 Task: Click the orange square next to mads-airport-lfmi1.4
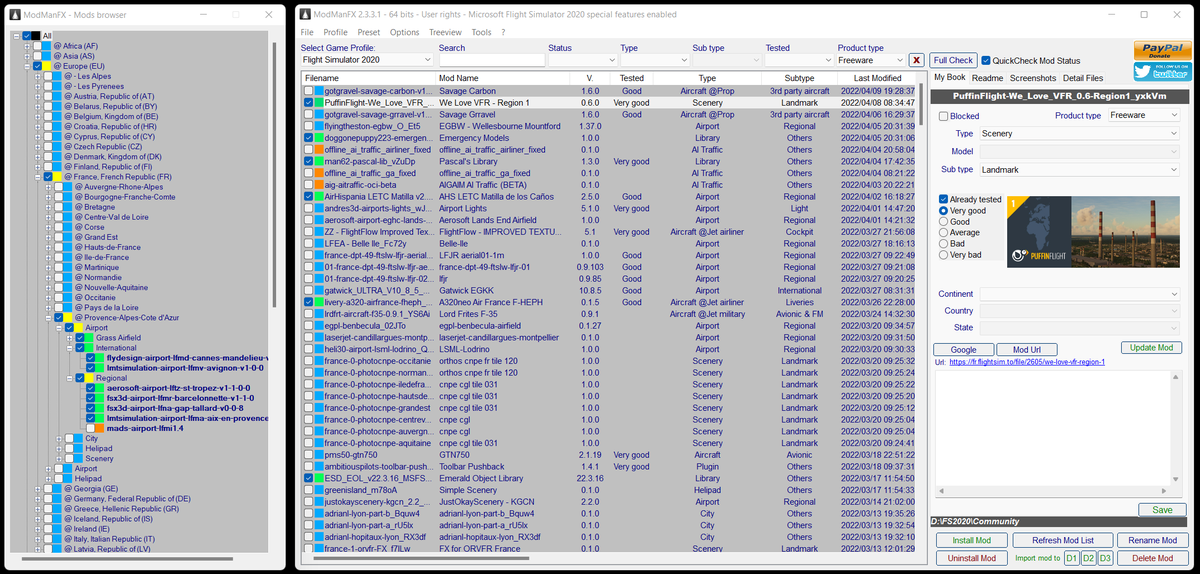tap(100, 428)
